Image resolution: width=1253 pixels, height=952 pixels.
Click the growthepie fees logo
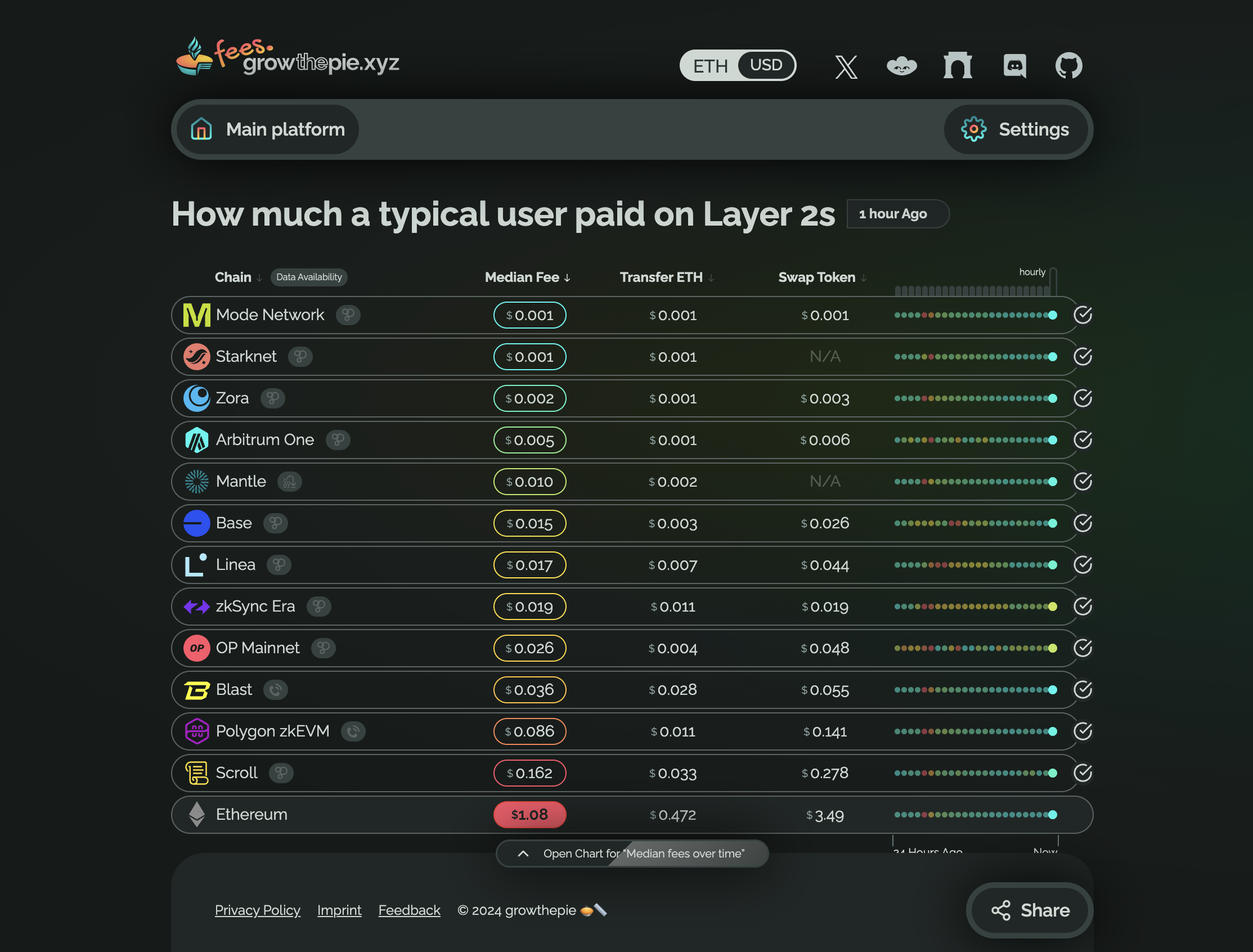tap(288, 57)
